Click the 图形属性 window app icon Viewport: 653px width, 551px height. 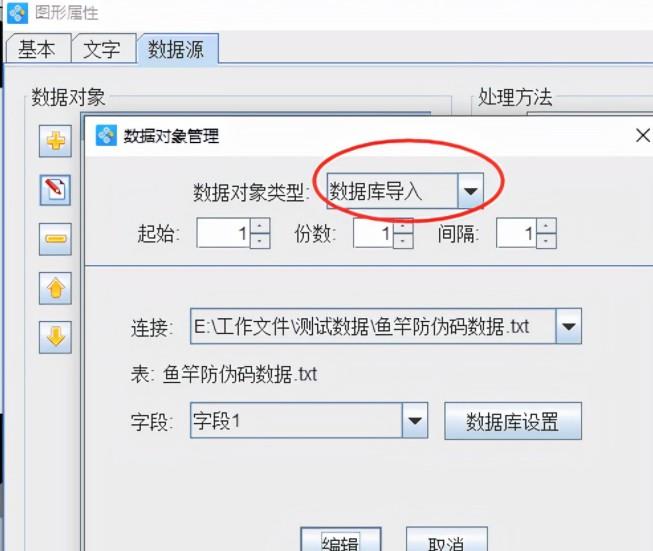click(x=17, y=12)
